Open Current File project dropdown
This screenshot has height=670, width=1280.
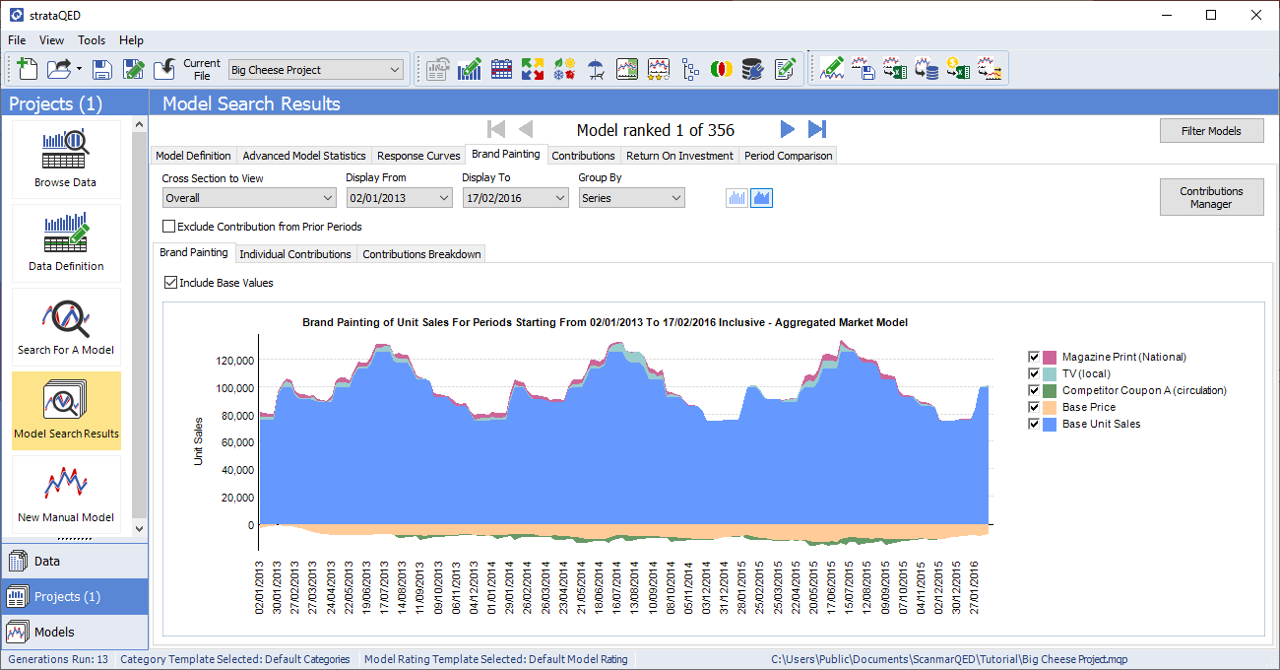tap(315, 70)
